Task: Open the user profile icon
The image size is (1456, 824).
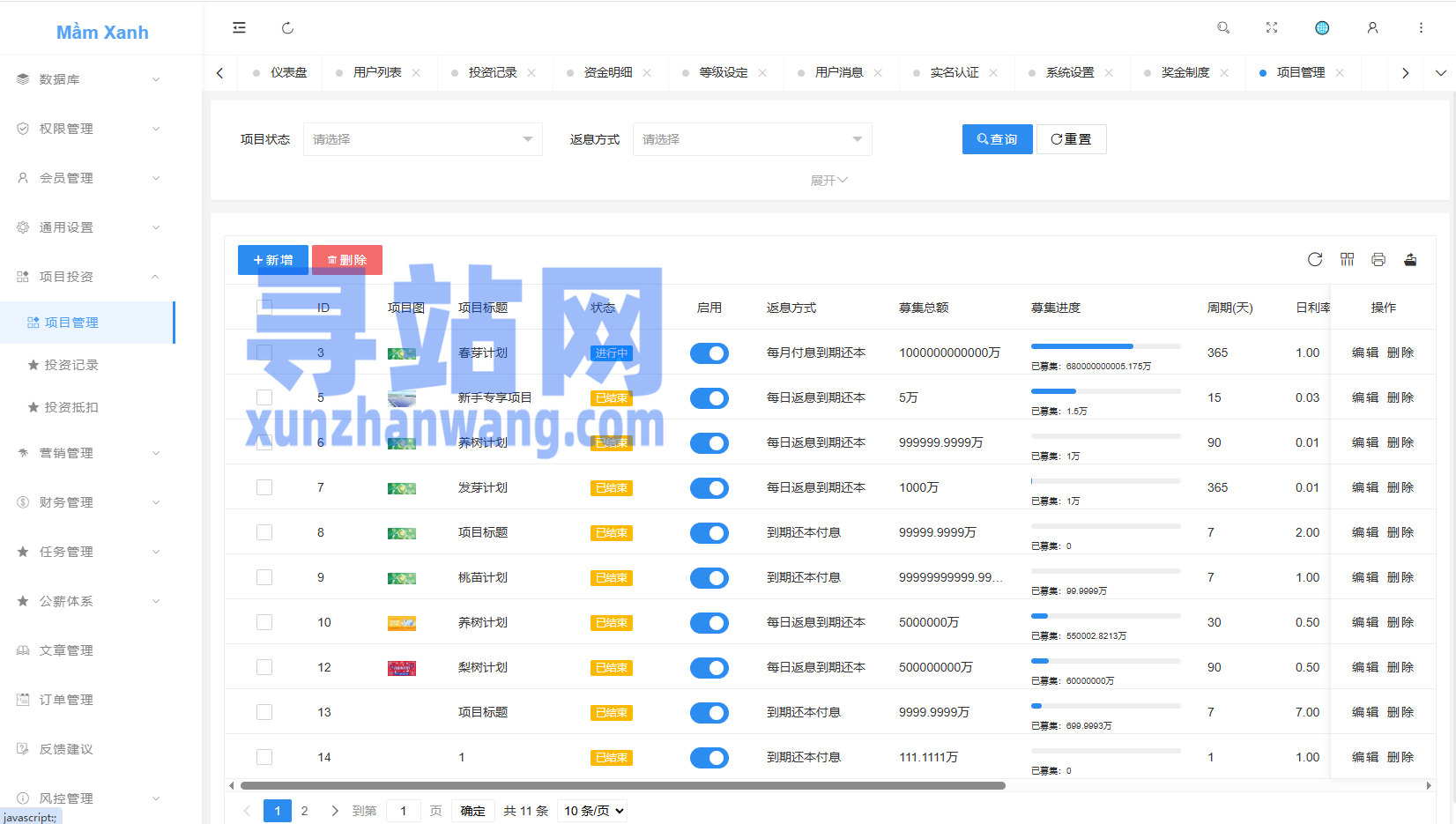Action: coord(1372,27)
